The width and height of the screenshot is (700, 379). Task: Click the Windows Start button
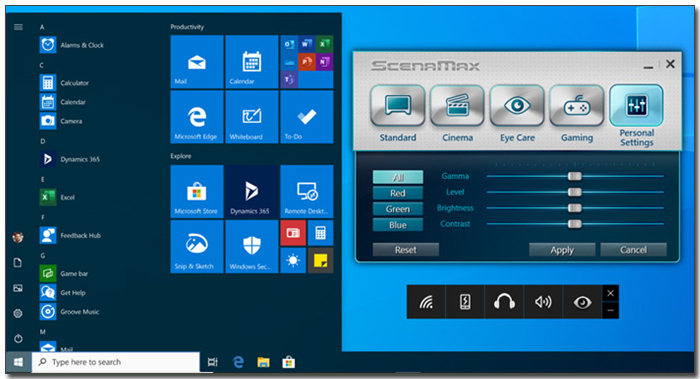pos(18,362)
